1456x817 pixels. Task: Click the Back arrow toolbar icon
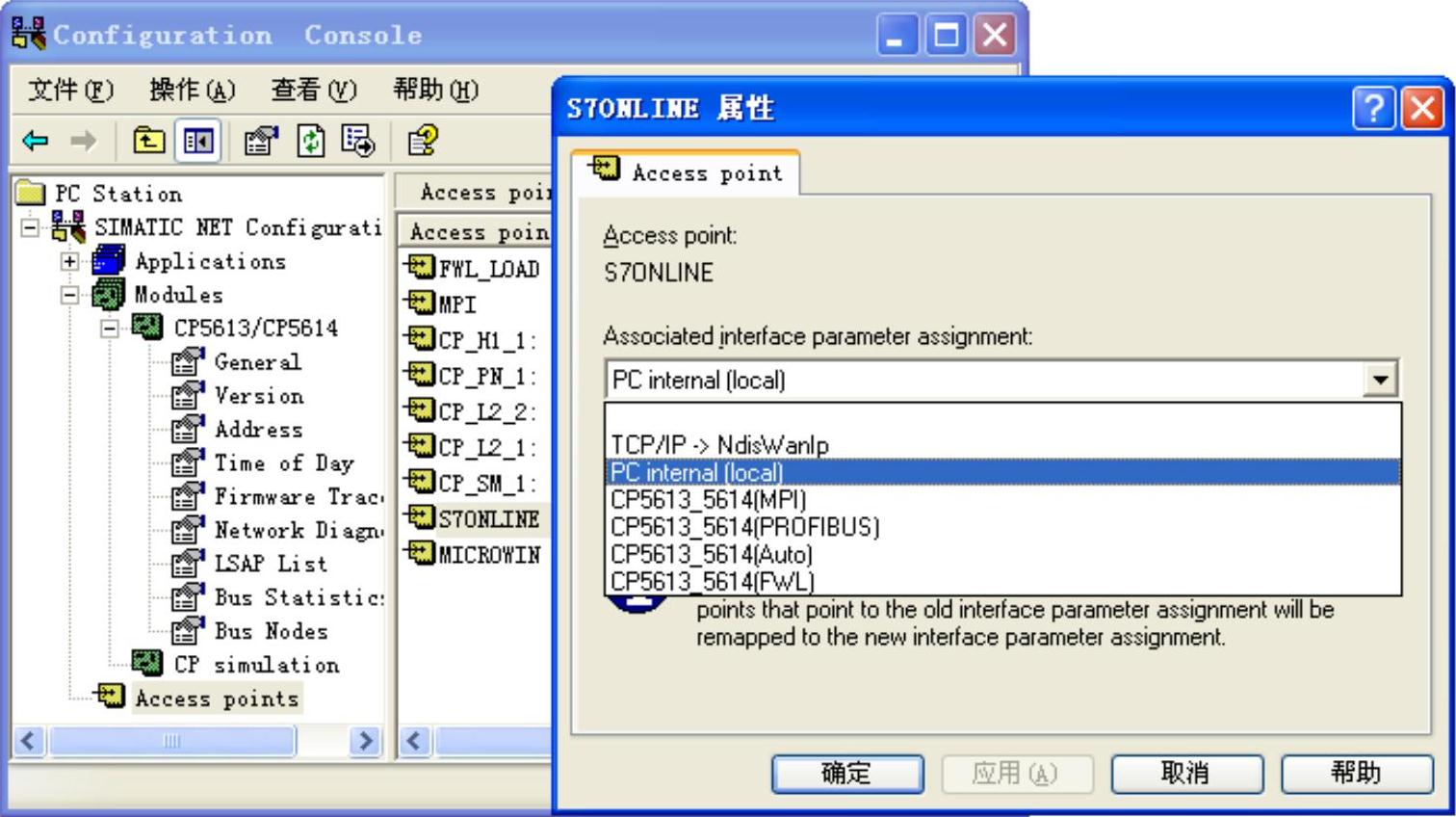36,142
